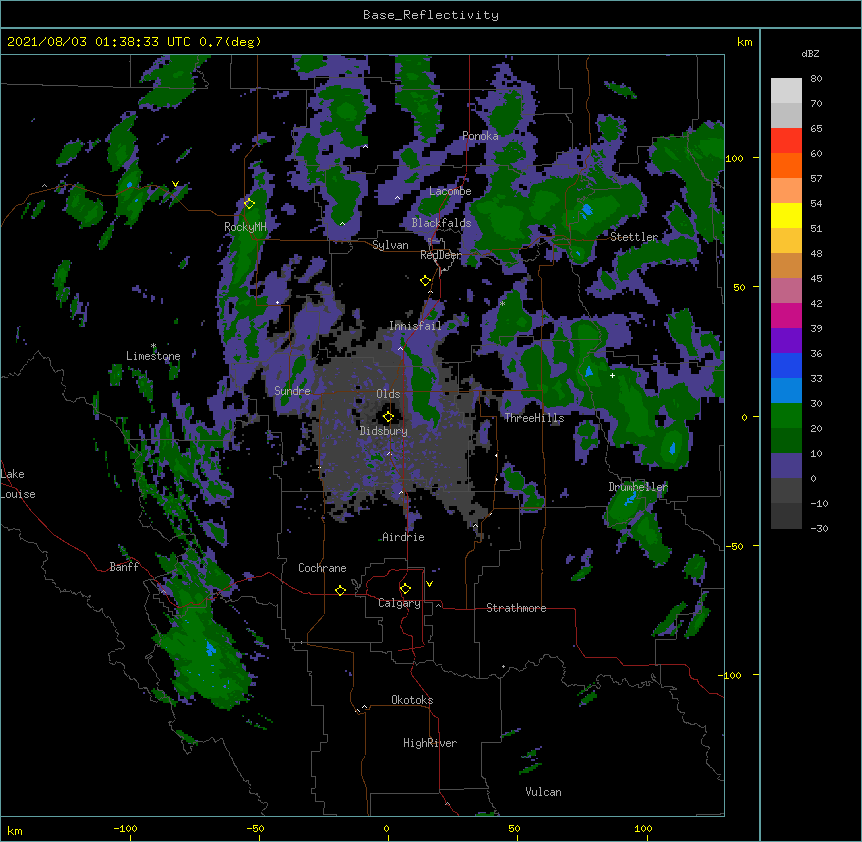Click the Sundre town label
Screen dimensions: 862x842
[x=292, y=391]
